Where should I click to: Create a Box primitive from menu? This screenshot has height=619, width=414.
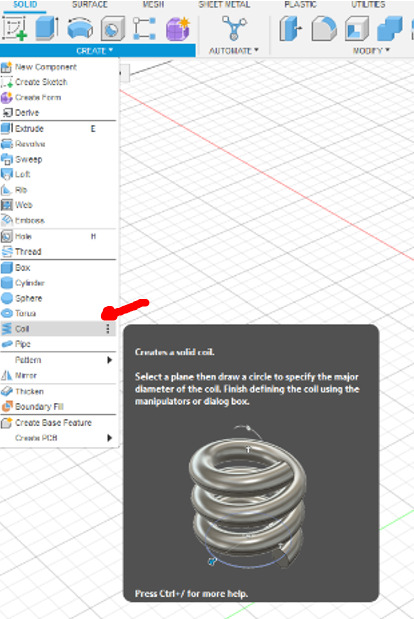tap(58, 268)
